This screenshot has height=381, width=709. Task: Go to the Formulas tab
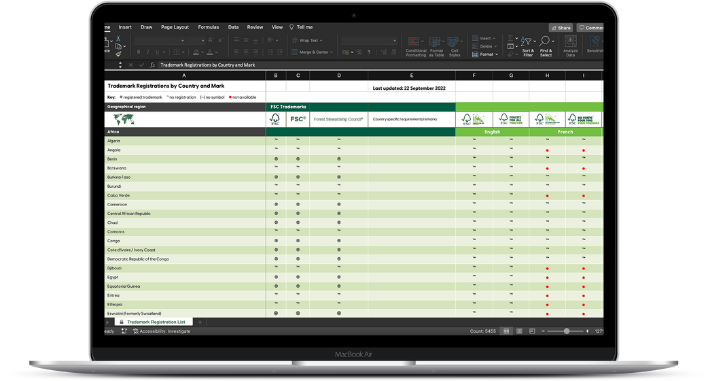pyautogui.click(x=208, y=27)
